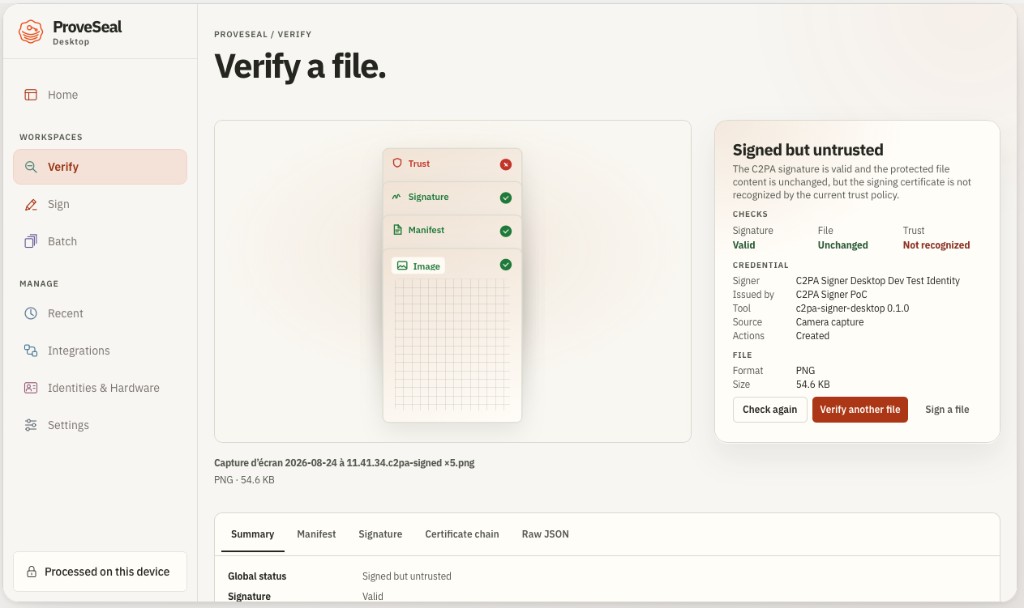The image size is (1024, 608).
Task: Click the Signature layer card
Action: coord(452,198)
